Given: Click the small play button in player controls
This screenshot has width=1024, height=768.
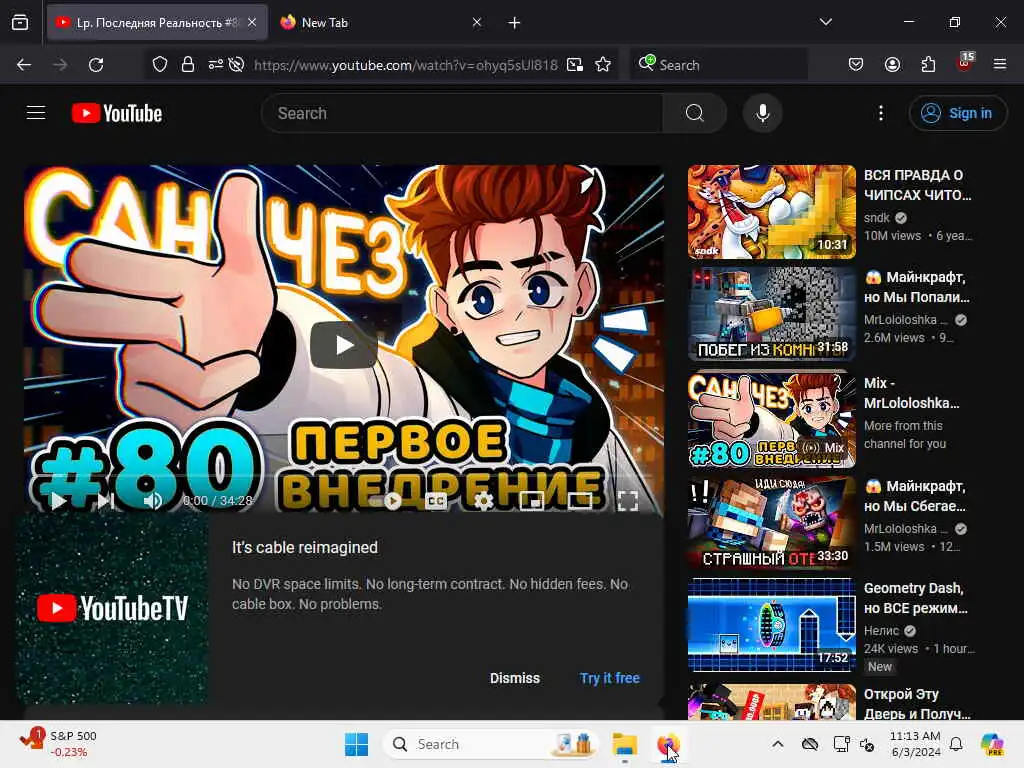Looking at the screenshot, I should pyautogui.click(x=57, y=501).
